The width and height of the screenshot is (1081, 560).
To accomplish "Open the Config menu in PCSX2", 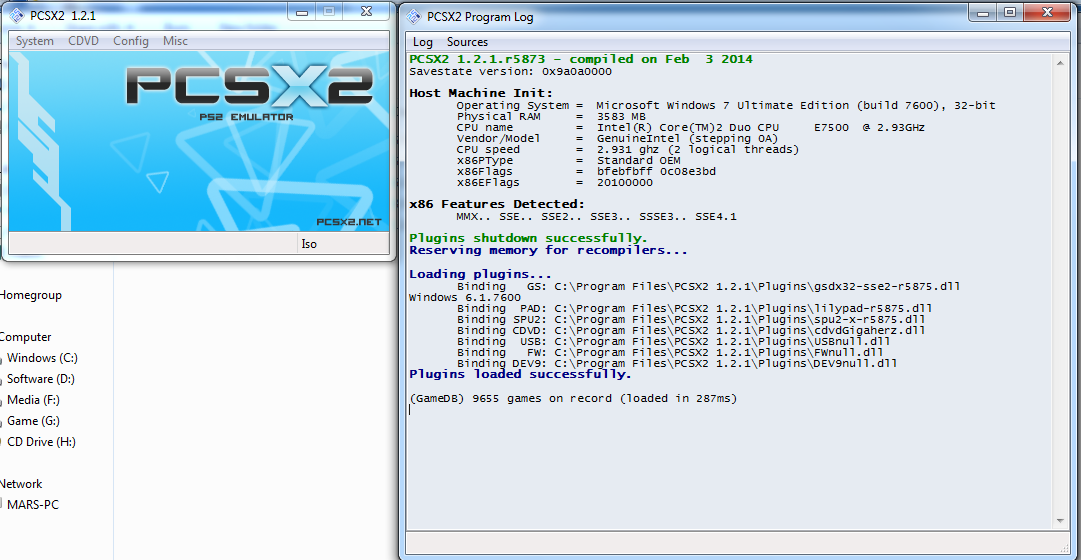I will [131, 41].
